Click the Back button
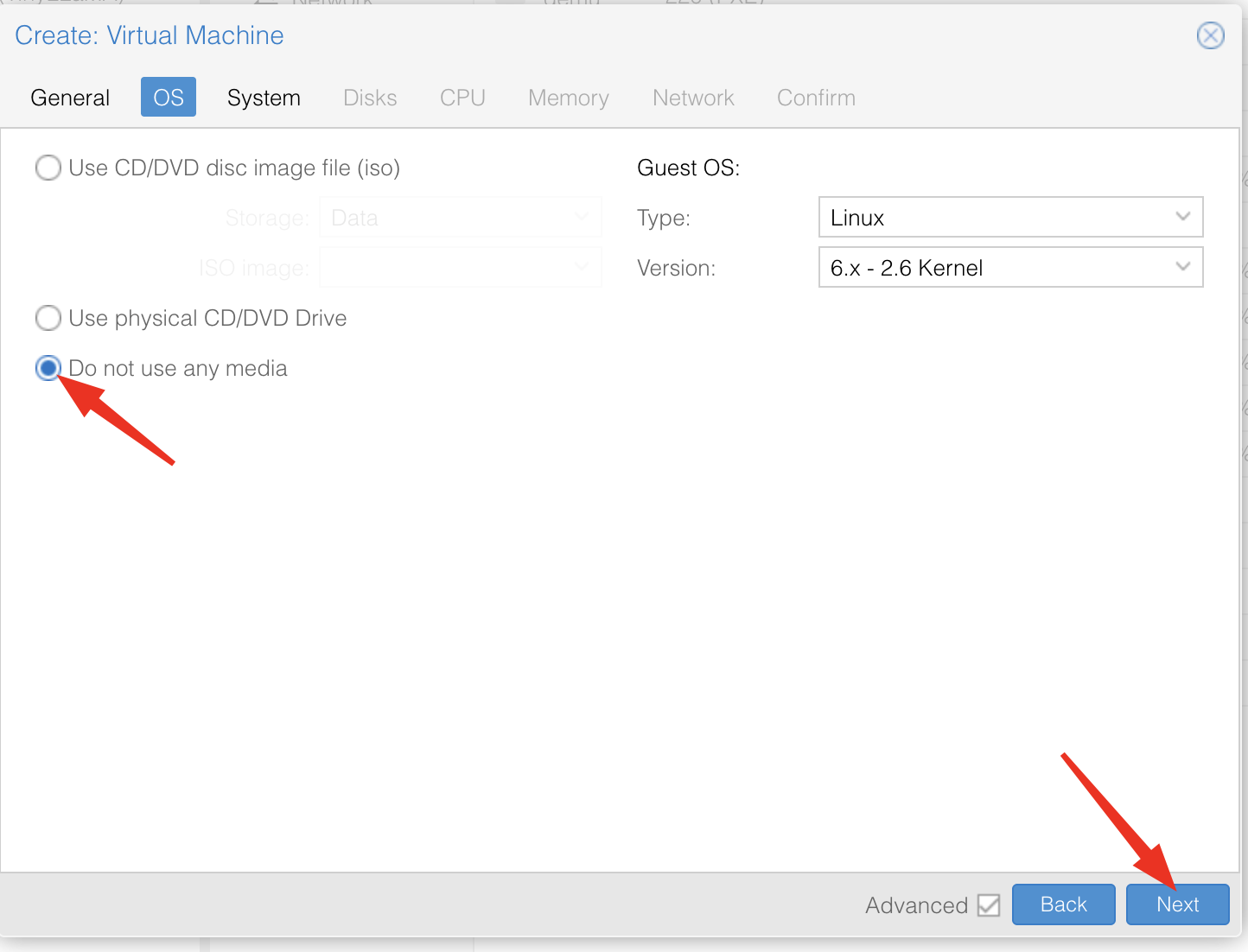 click(x=1063, y=904)
